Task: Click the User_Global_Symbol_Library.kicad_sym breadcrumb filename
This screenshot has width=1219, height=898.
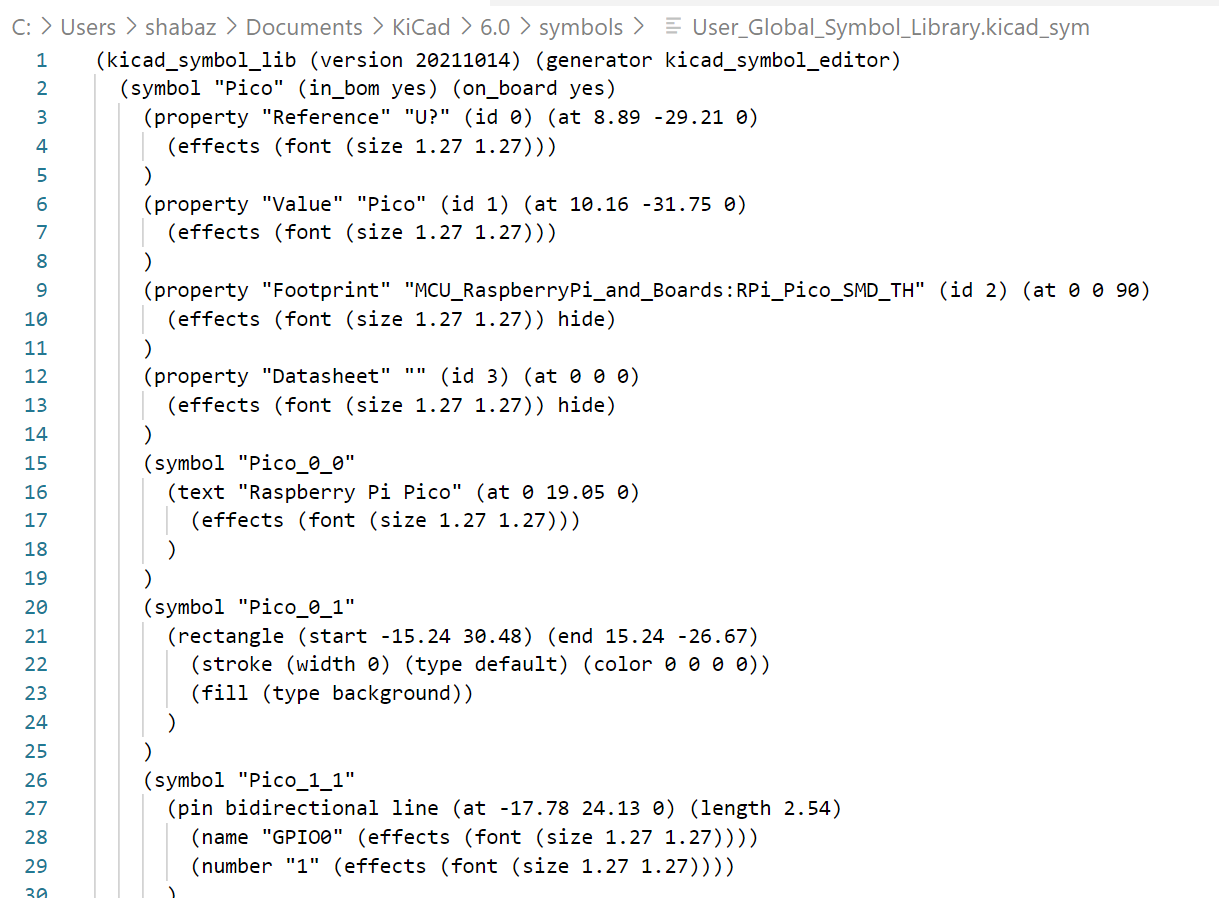Action: pos(891,28)
